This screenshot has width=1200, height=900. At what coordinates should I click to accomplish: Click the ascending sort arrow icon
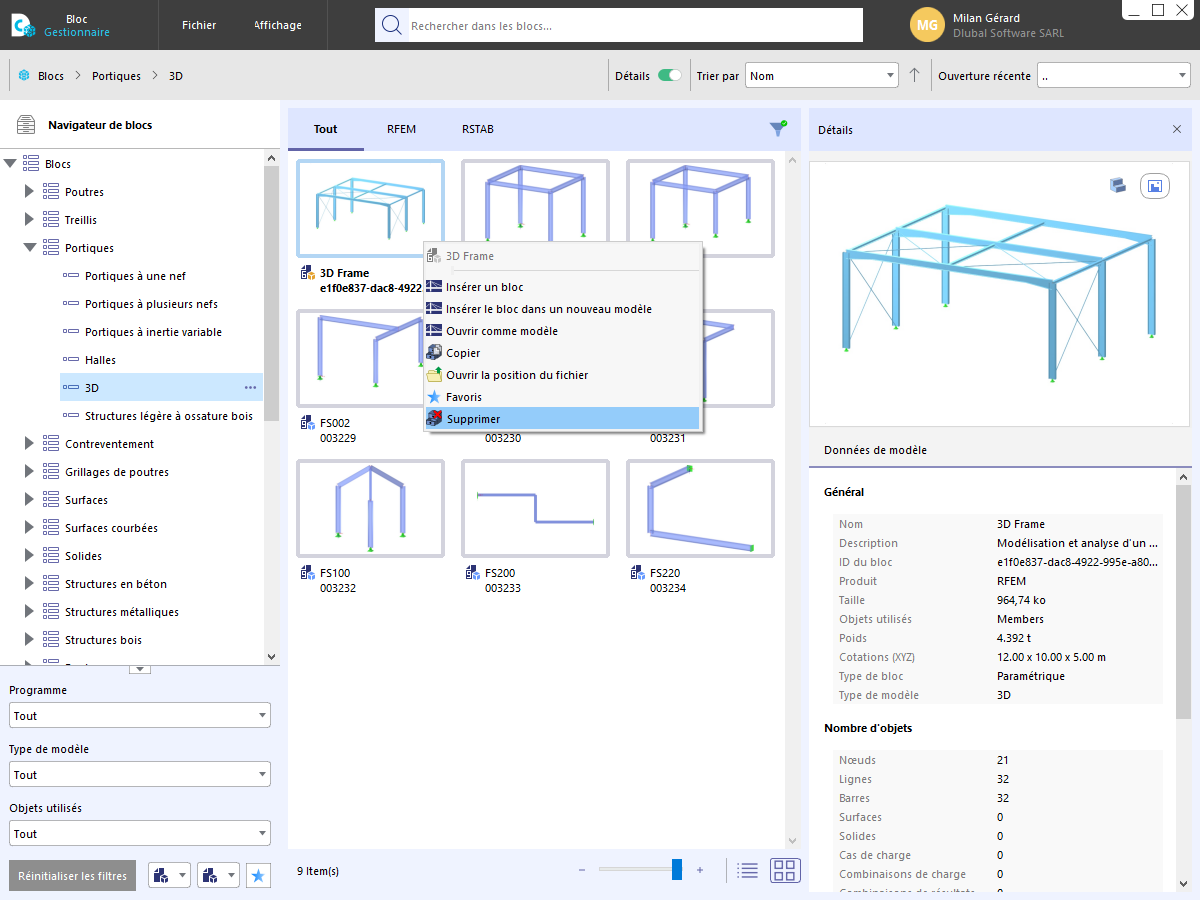tap(914, 76)
